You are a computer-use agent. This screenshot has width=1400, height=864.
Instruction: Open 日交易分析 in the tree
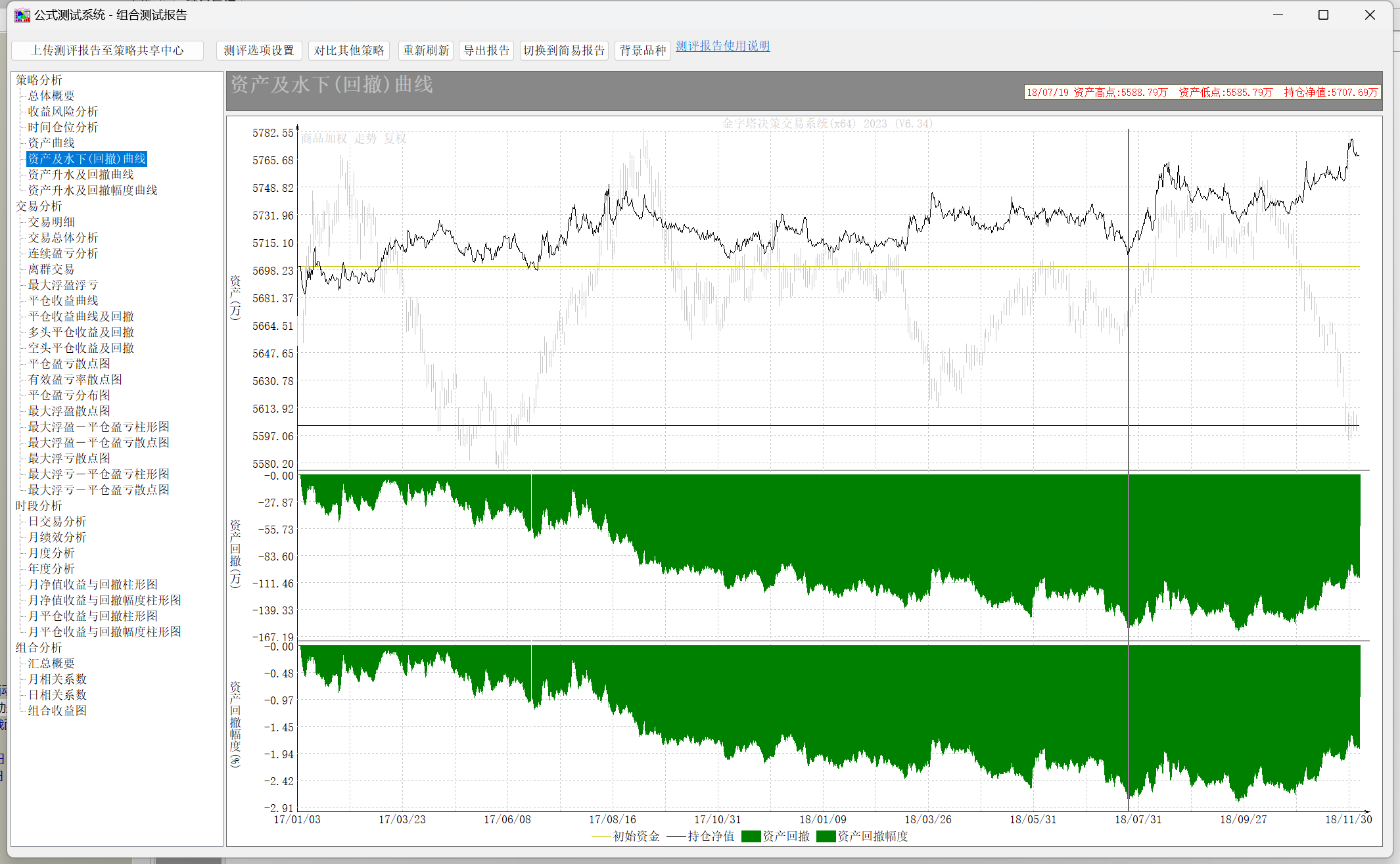[57, 521]
